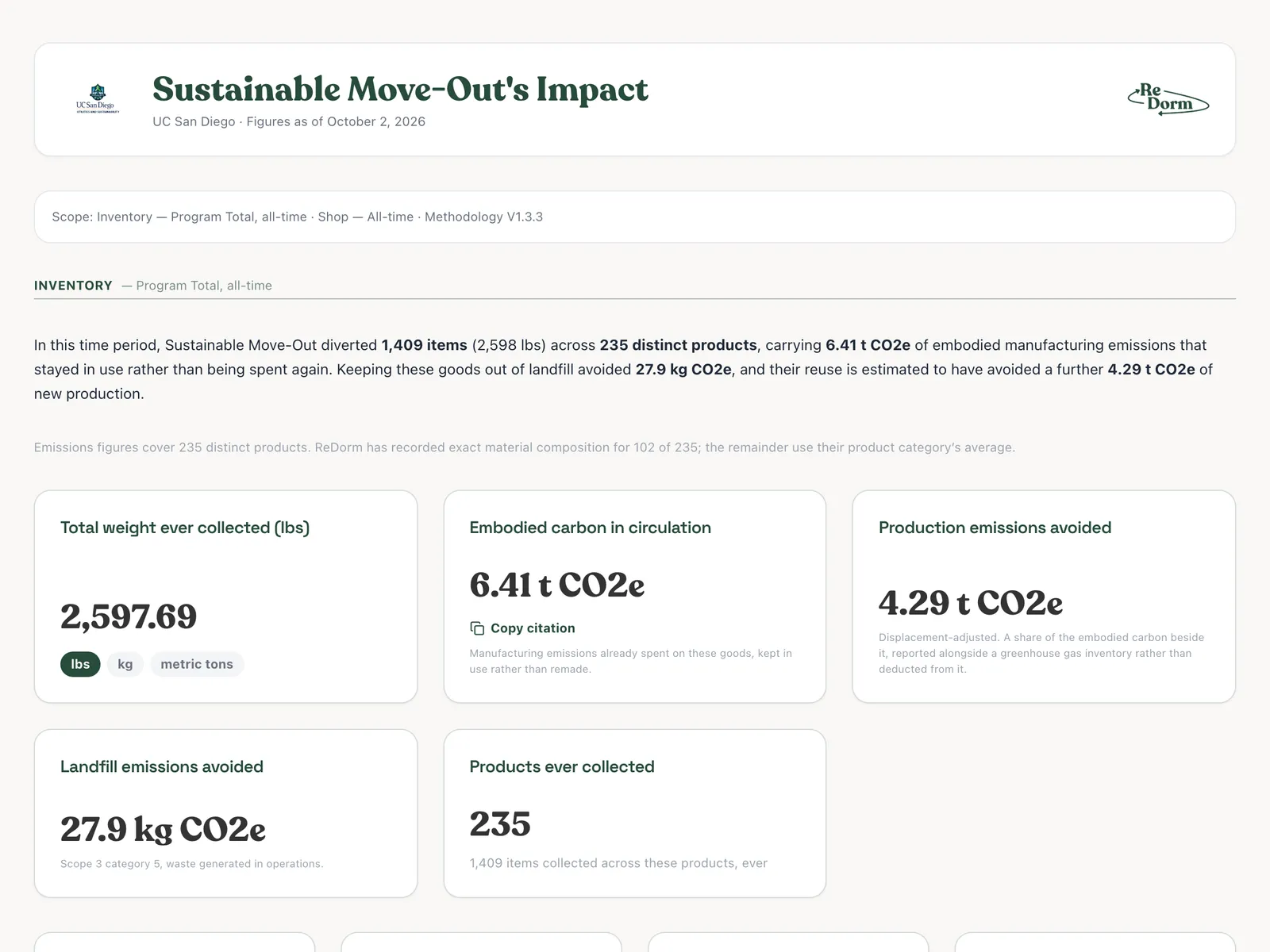Image resolution: width=1270 pixels, height=952 pixels.
Task: Click the emissions figures coverage footnote
Action: [525, 447]
